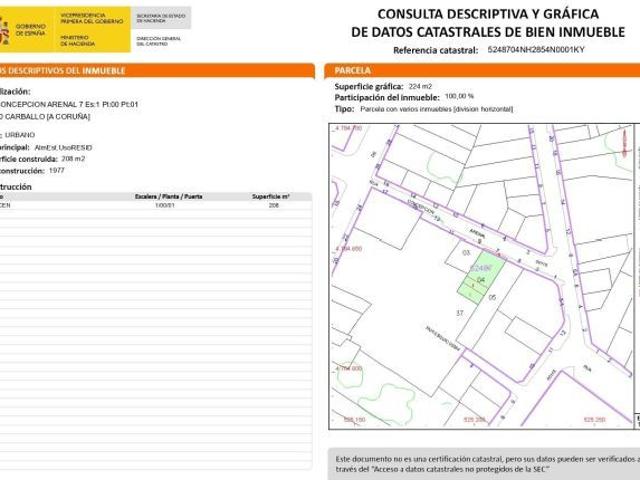The image size is (640, 480).
Task: Click parcel number 37 on map
Action: 460,313
